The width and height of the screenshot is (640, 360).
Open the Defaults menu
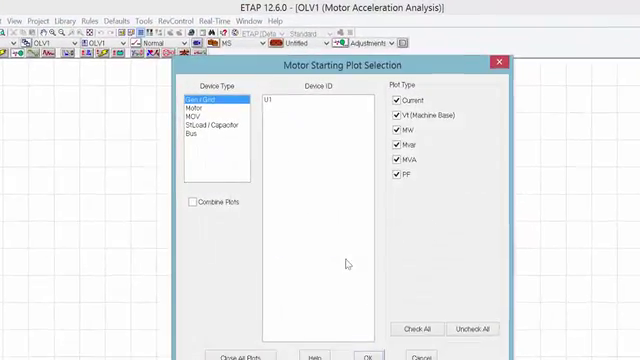pos(116,21)
